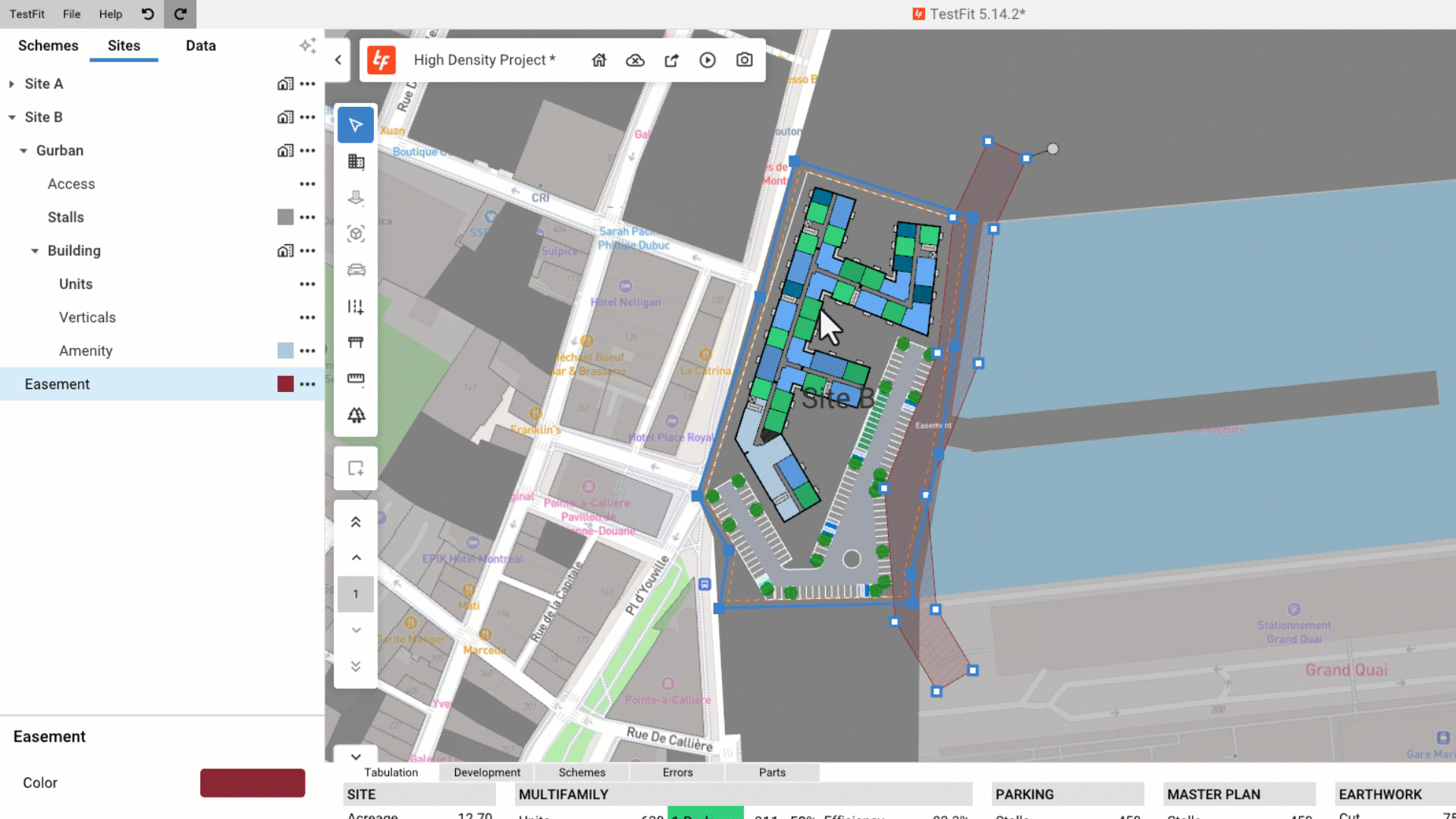Expand the Site A tree node
Viewport: 1456px width, 819px height.
coord(11,83)
